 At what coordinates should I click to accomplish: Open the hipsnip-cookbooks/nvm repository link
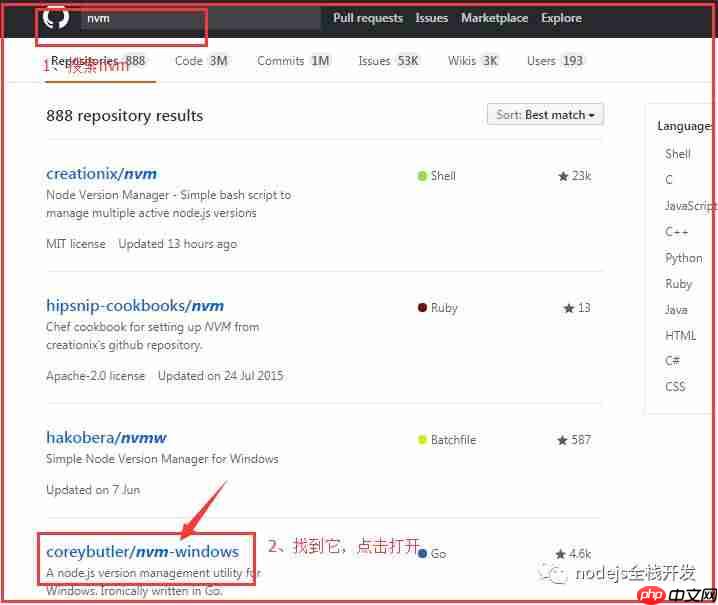coord(135,305)
